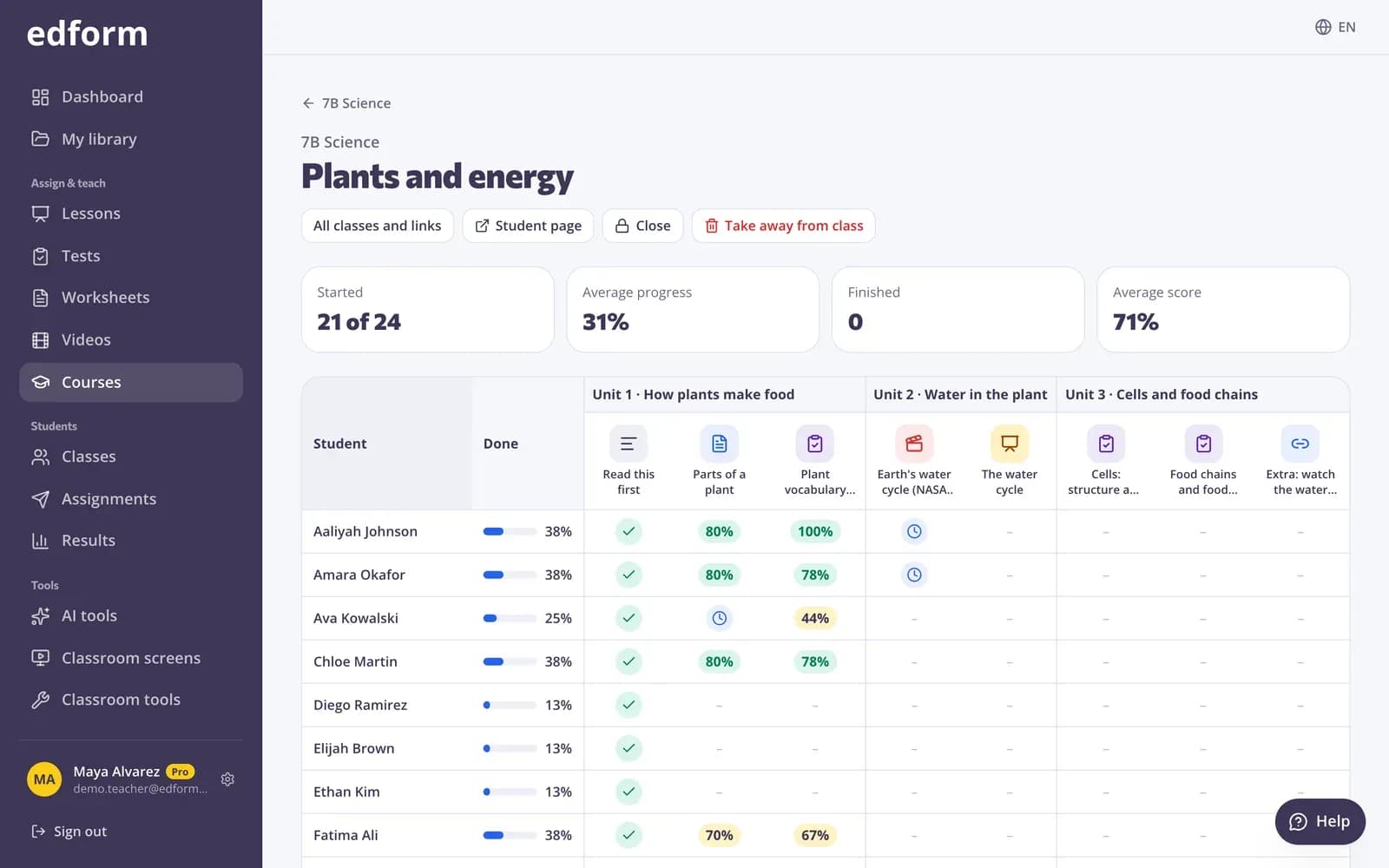The width and height of the screenshot is (1389, 868).
Task: Open the Read this first lesson icon
Action: [629, 444]
